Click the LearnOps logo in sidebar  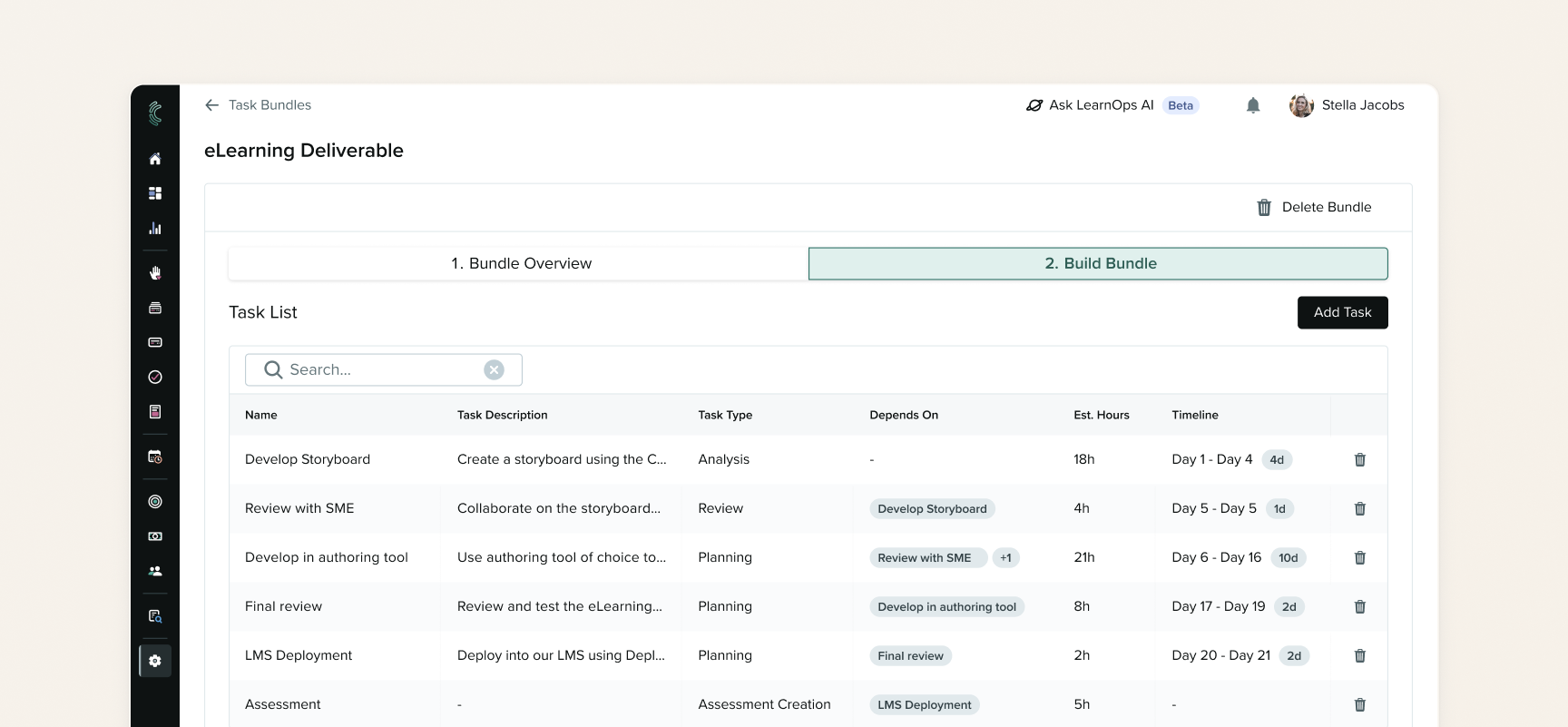[155, 113]
